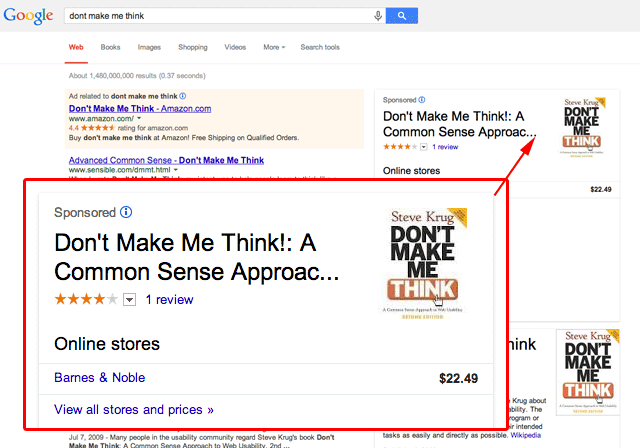Expand enlarged rating dropdown inside the callout
640x448 pixels.
point(129,300)
